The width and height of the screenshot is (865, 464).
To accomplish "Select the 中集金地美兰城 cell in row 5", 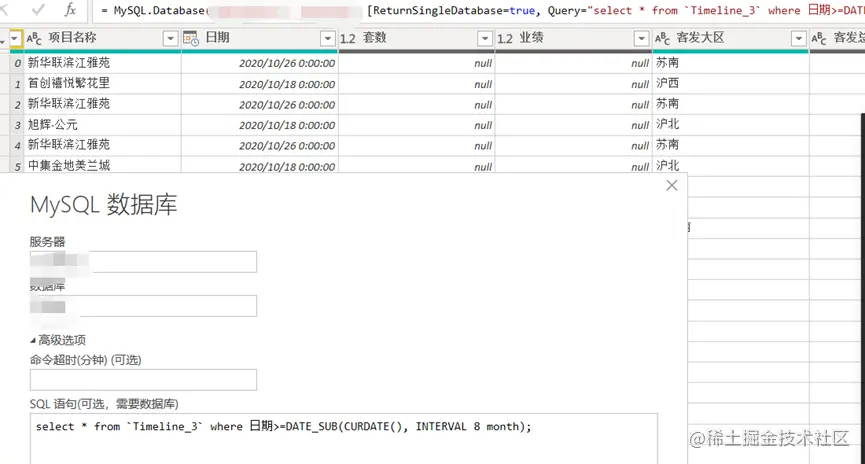I will [103, 166].
